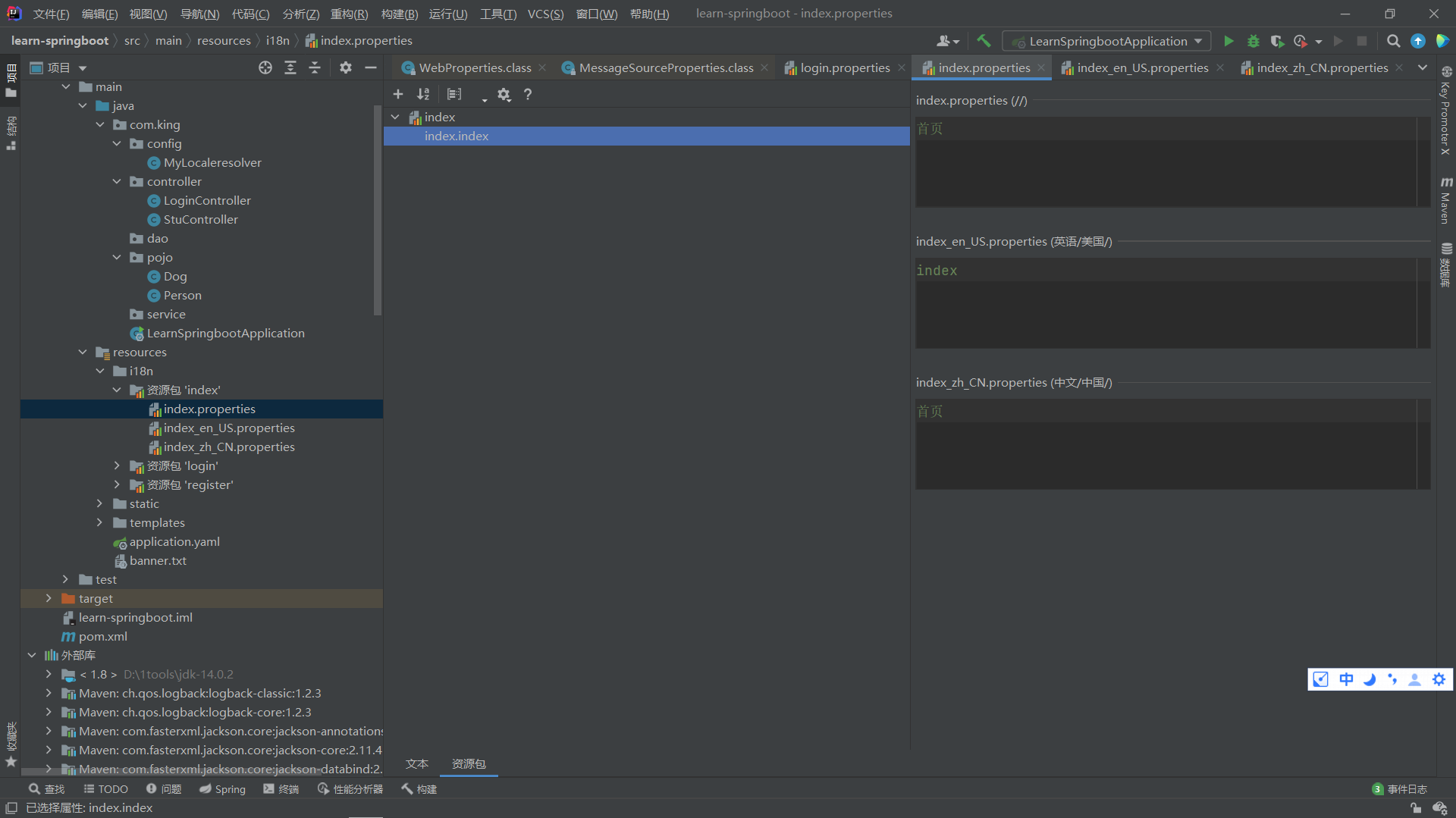Select pom.xml file
The width and height of the screenshot is (1456, 818).
(103, 636)
